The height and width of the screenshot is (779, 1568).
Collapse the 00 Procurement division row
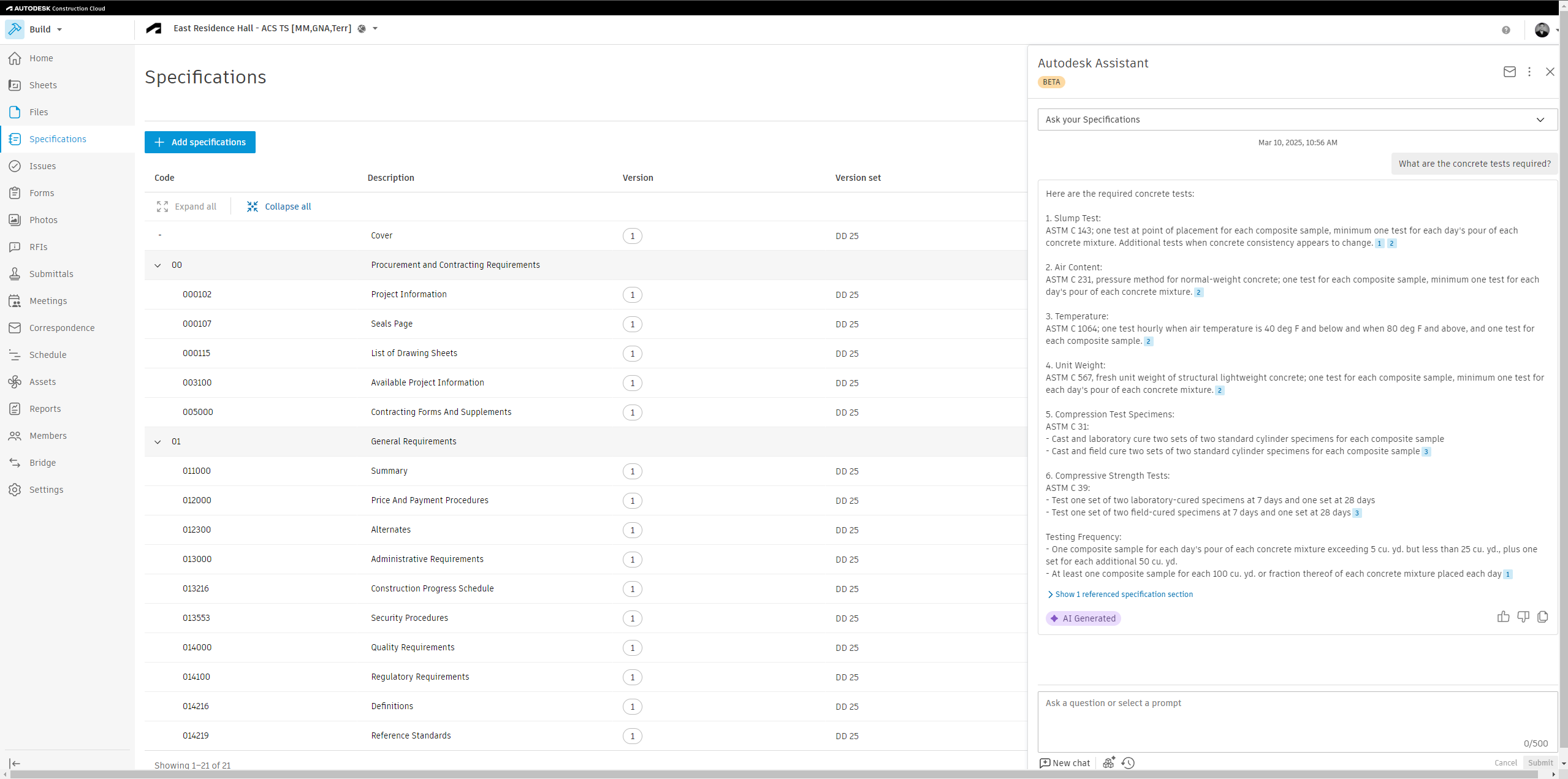[x=158, y=265]
